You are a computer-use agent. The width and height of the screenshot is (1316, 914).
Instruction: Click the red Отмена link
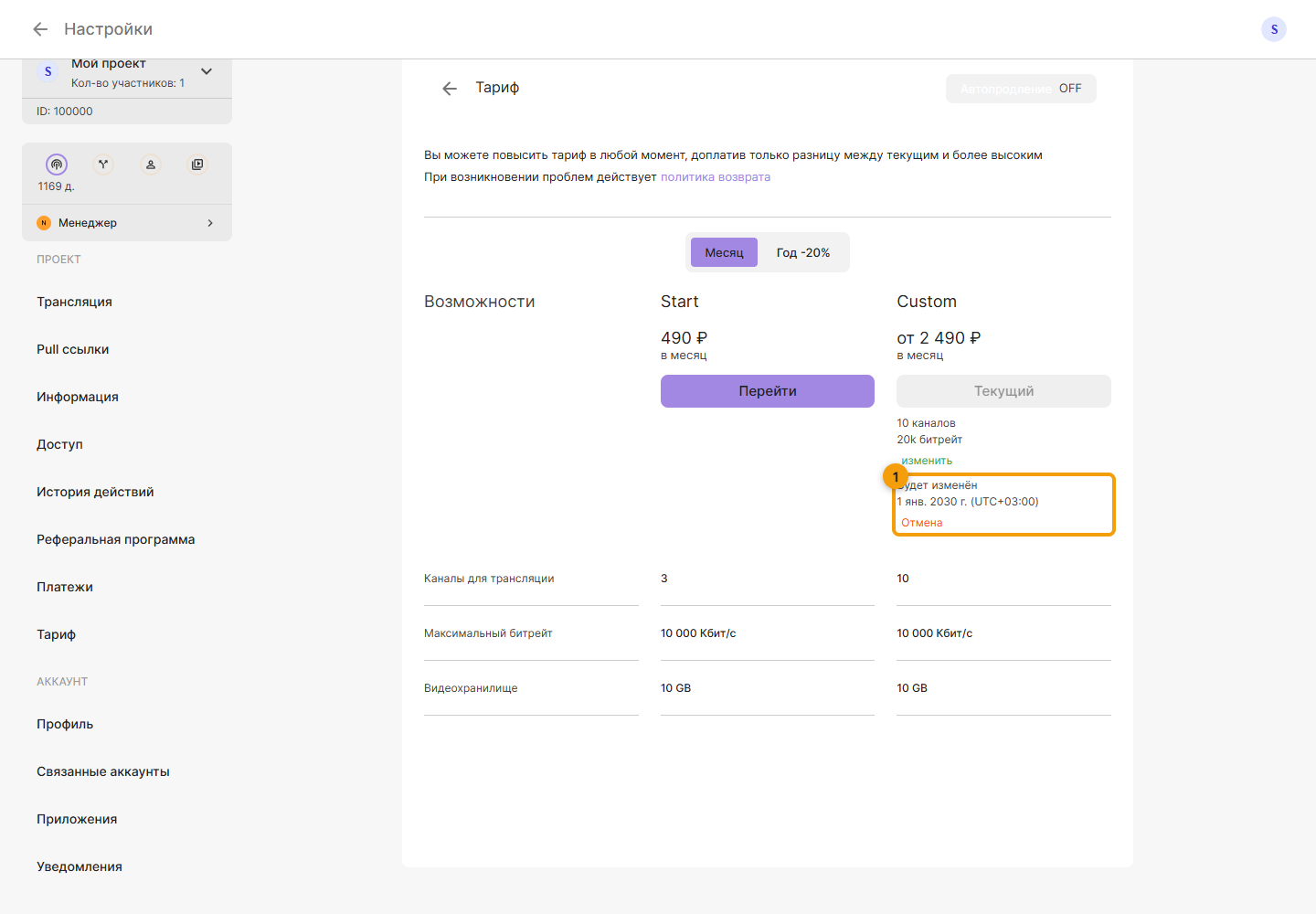pyautogui.click(x=921, y=523)
